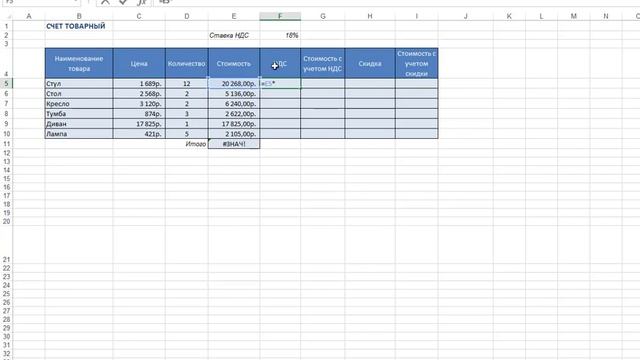Select the Кресло product cell
640x360 pixels.
pyautogui.click(x=79, y=104)
